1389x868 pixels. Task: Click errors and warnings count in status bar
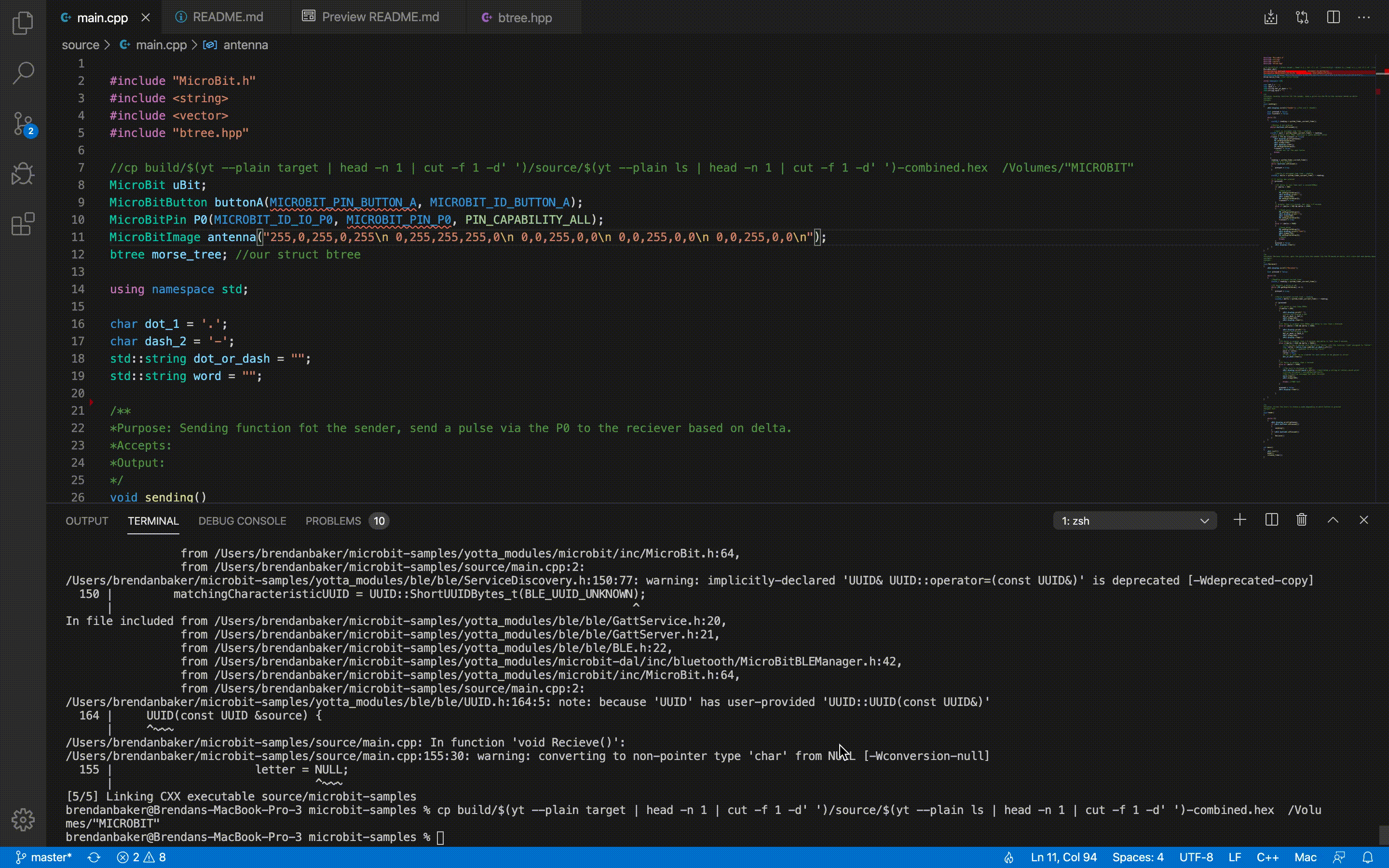pos(141,857)
